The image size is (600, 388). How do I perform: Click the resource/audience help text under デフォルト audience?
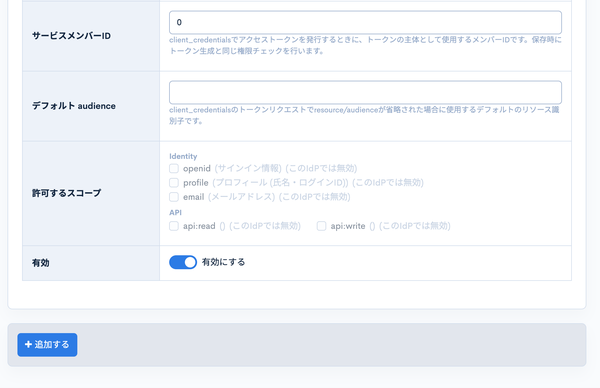(365, 115)
